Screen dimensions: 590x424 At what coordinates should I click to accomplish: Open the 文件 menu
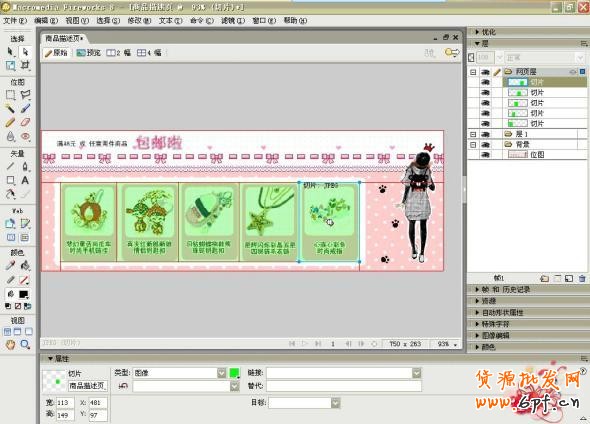[x=15, y=21]
